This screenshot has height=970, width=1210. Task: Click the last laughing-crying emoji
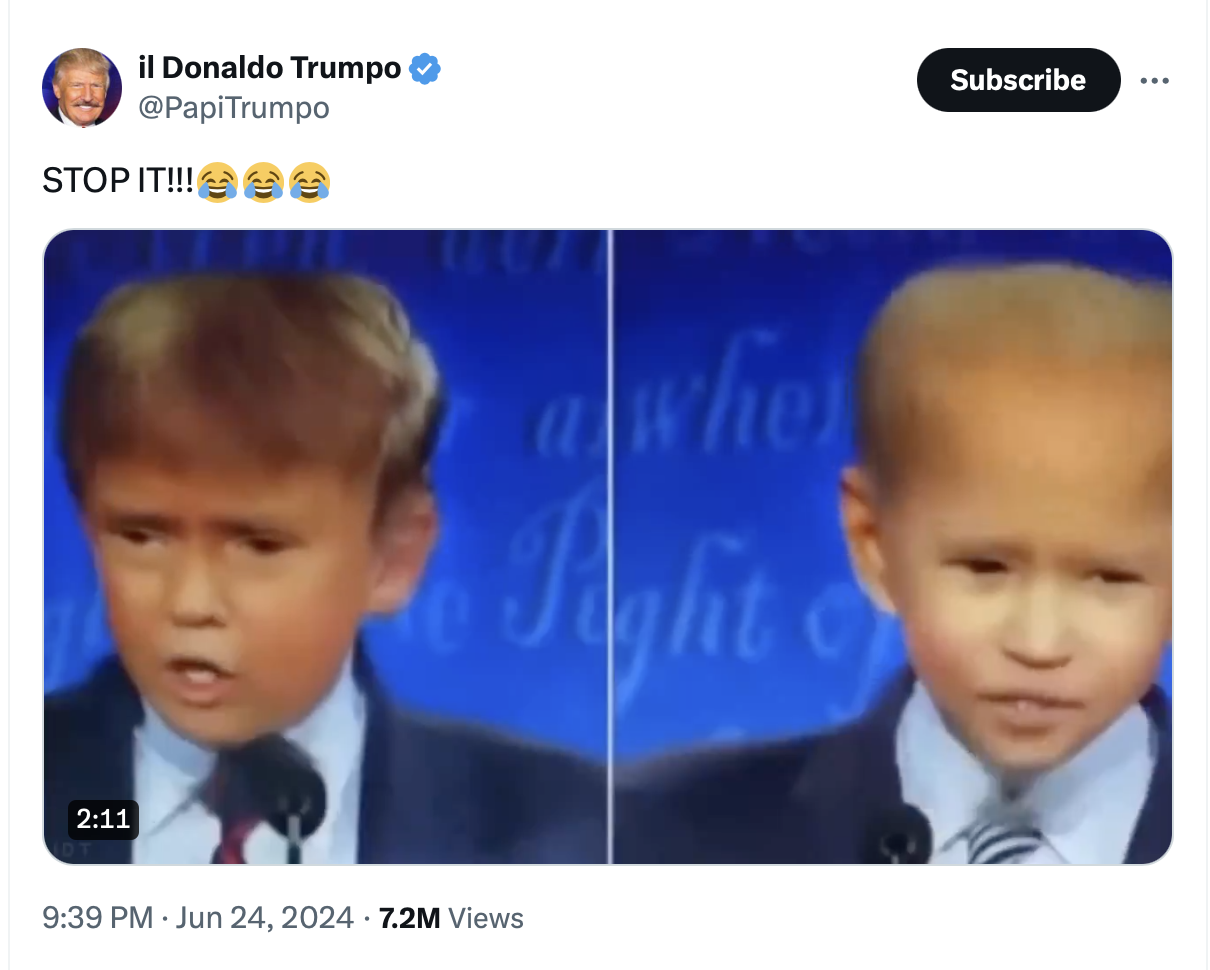(310, 182)
